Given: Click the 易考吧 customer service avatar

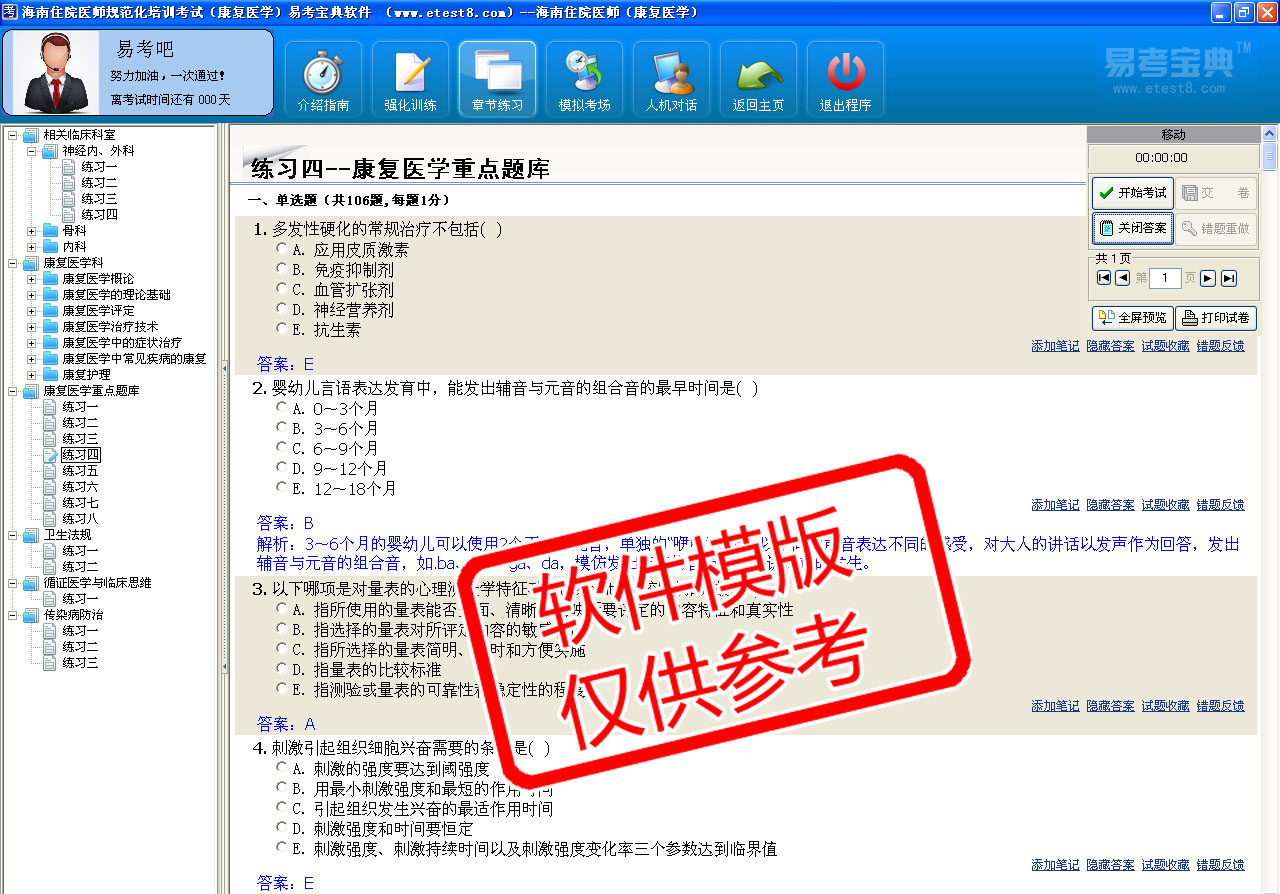Looking at the screenshot, I should point(55,72).
